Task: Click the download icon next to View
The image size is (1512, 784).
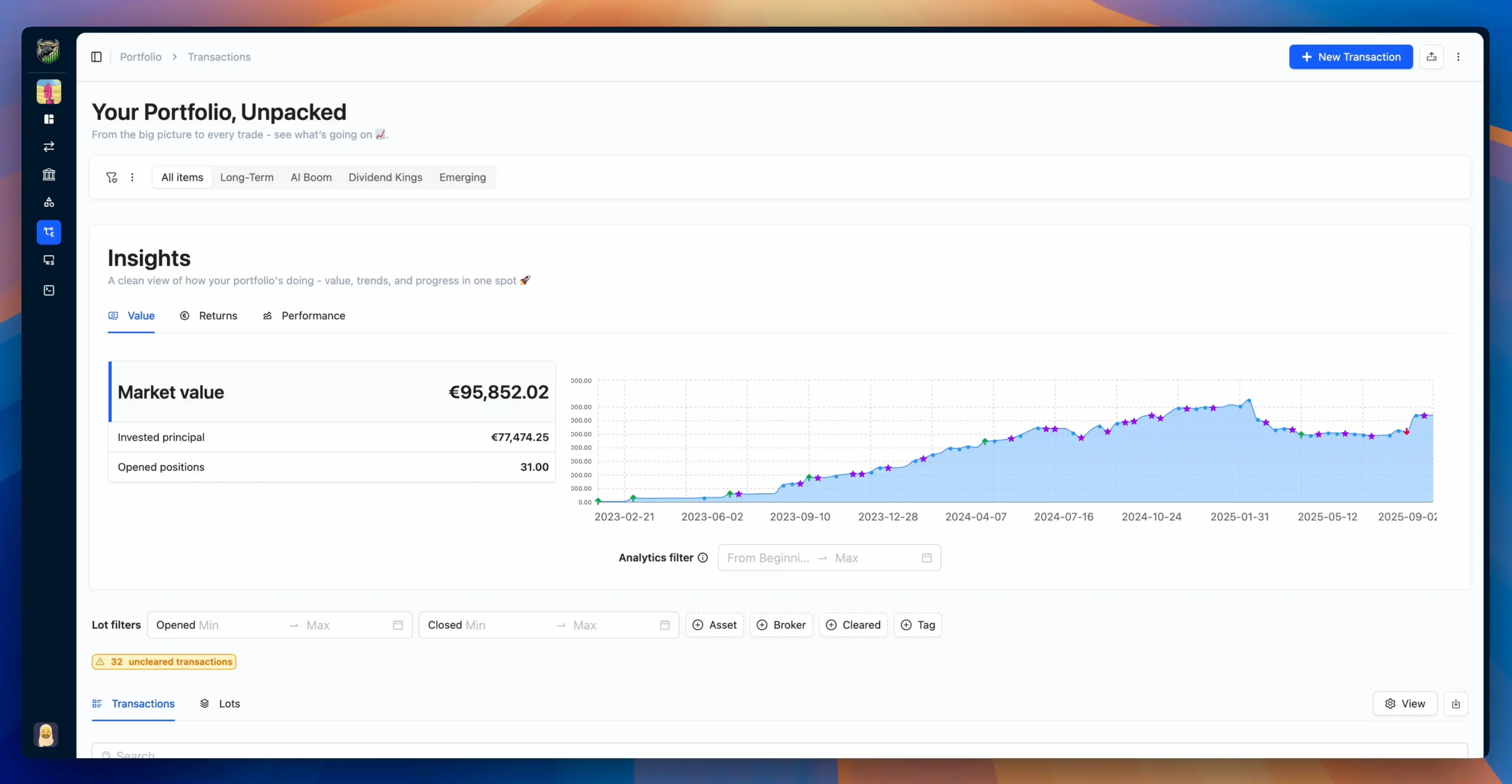Action: coord(1455,704)
